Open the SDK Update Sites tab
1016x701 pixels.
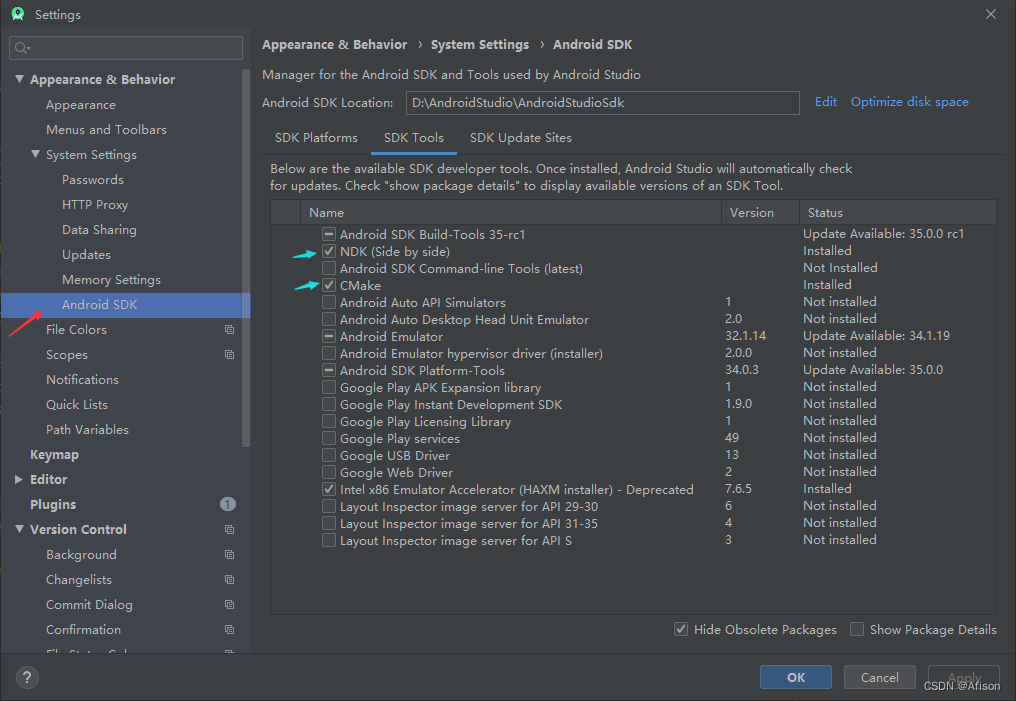520,138
